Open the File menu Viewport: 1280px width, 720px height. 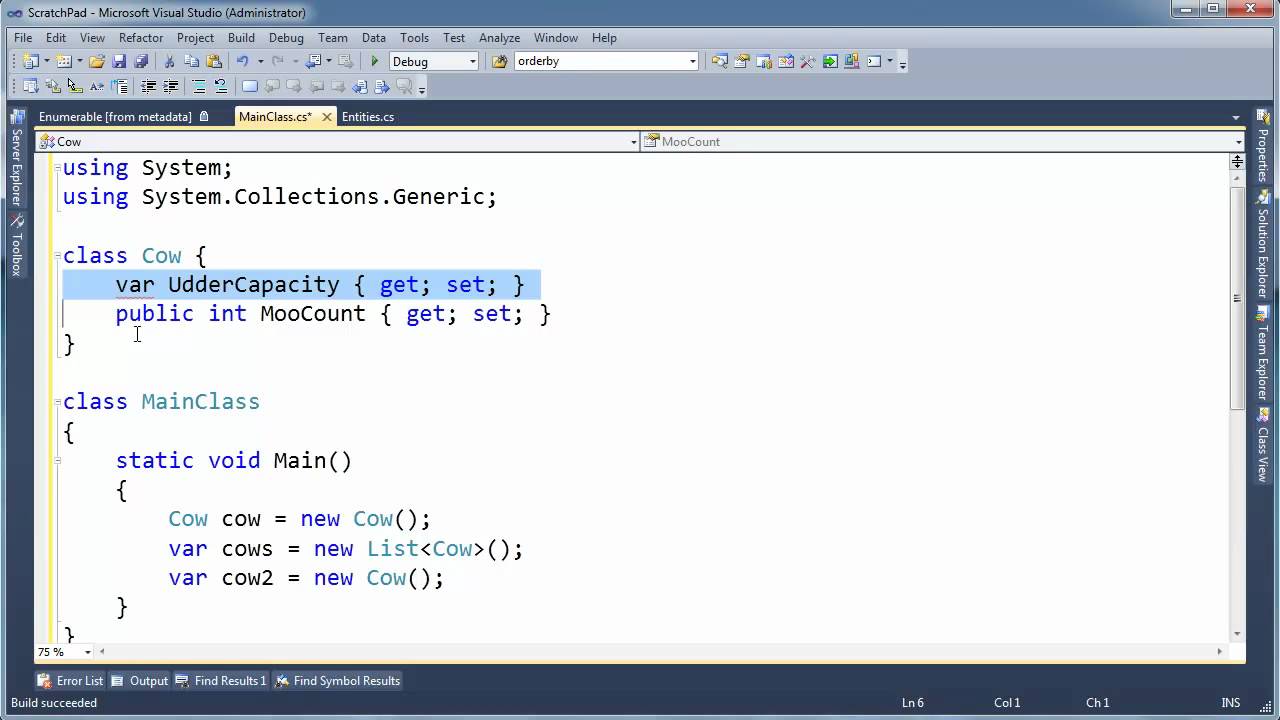pyautogui.click(x=23, y=38)
